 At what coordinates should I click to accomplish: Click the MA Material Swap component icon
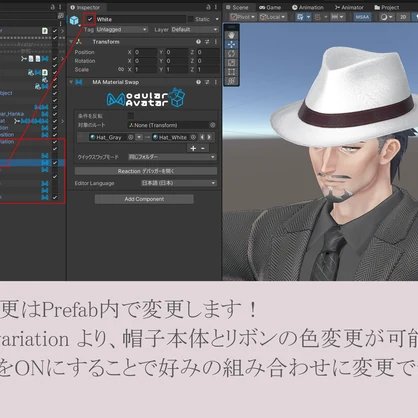[x=79, y=82]
